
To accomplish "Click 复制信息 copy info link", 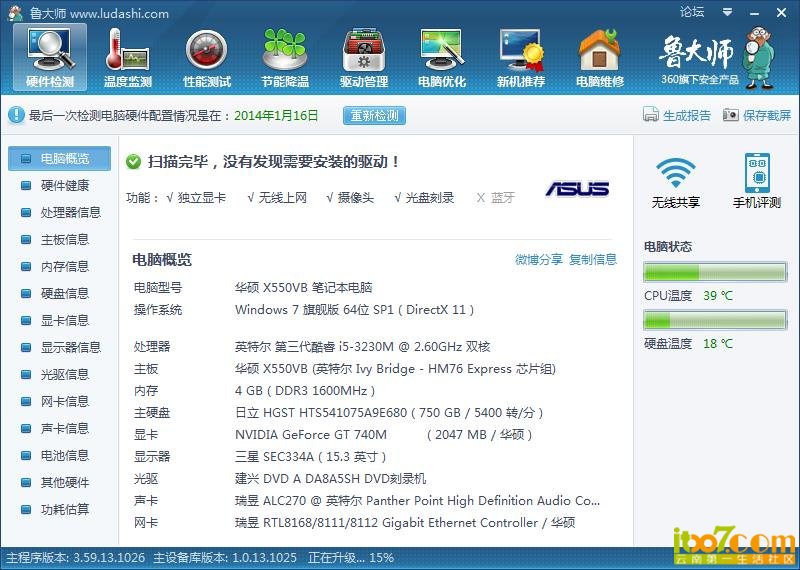I will [x=593, y=260].
